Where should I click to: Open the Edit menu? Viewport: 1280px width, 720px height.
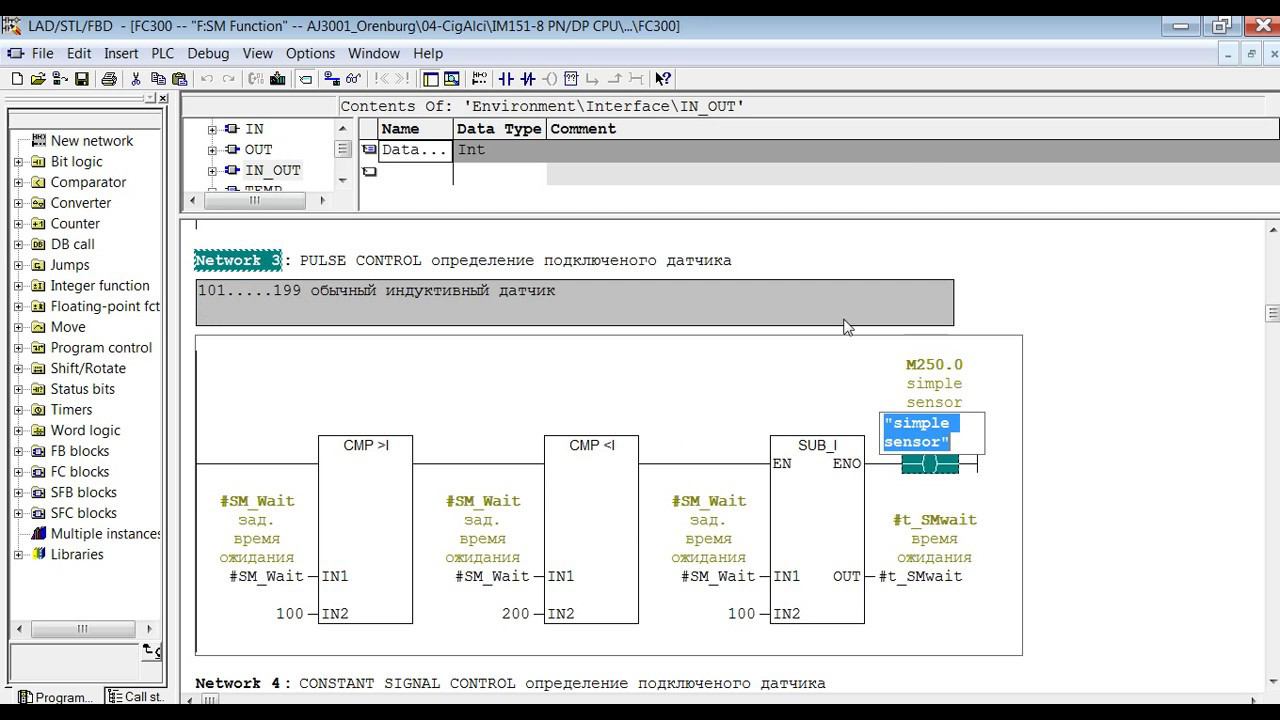pos(79,54)
